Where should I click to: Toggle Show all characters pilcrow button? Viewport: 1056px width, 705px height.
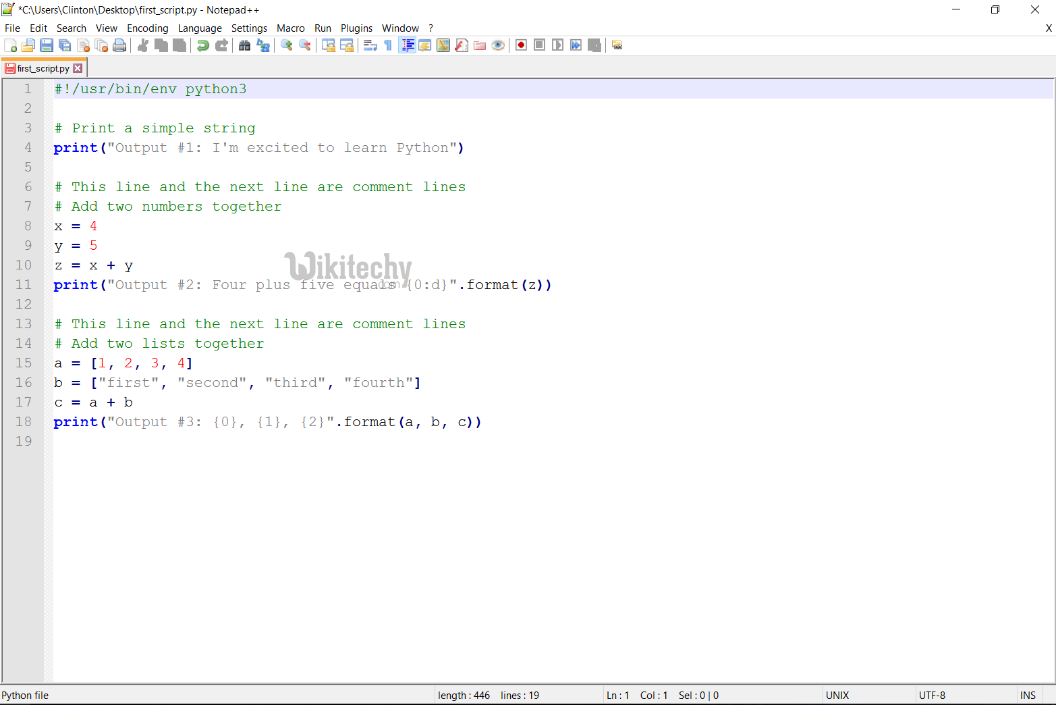click(x=388, y=45)
